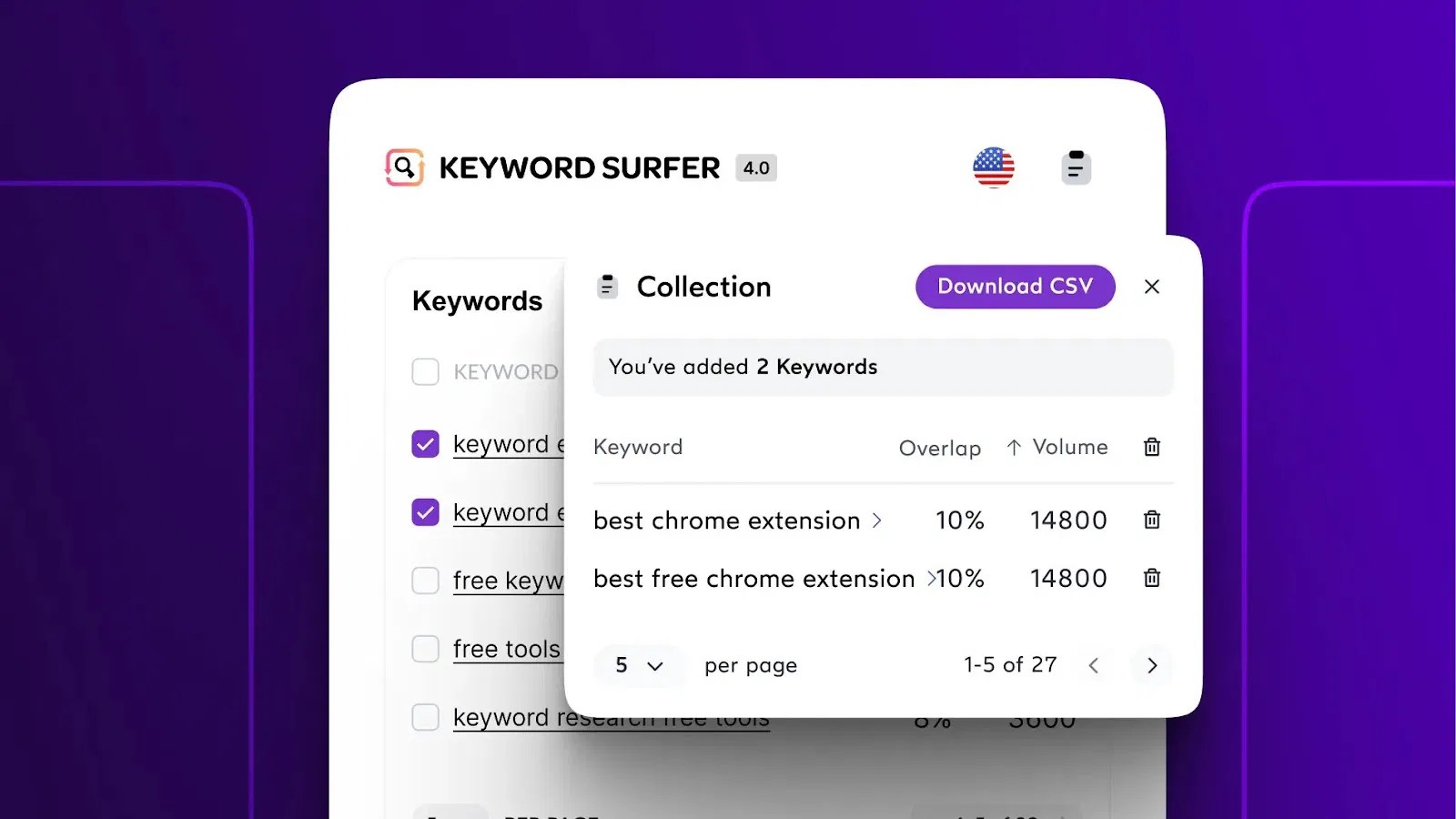The width and height of the screenshot is (1456, 819).
Task: Download the collection as CSV
Action: point(1015,287)
